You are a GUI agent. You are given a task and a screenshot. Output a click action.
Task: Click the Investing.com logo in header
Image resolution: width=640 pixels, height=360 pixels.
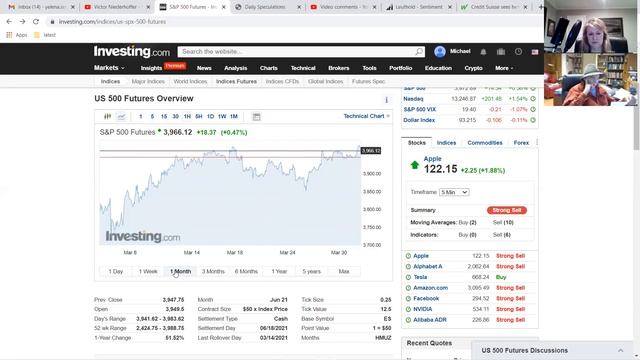pyautogui.click(x=131, y=52)
